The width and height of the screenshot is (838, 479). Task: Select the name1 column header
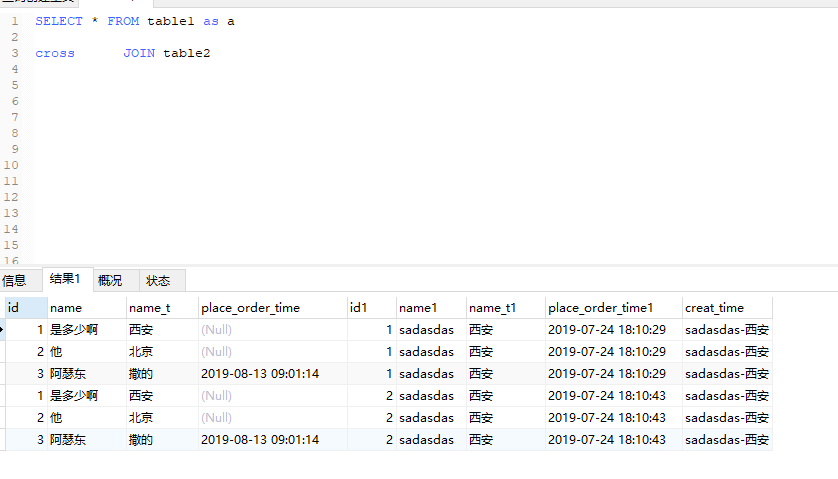[430, 307]
